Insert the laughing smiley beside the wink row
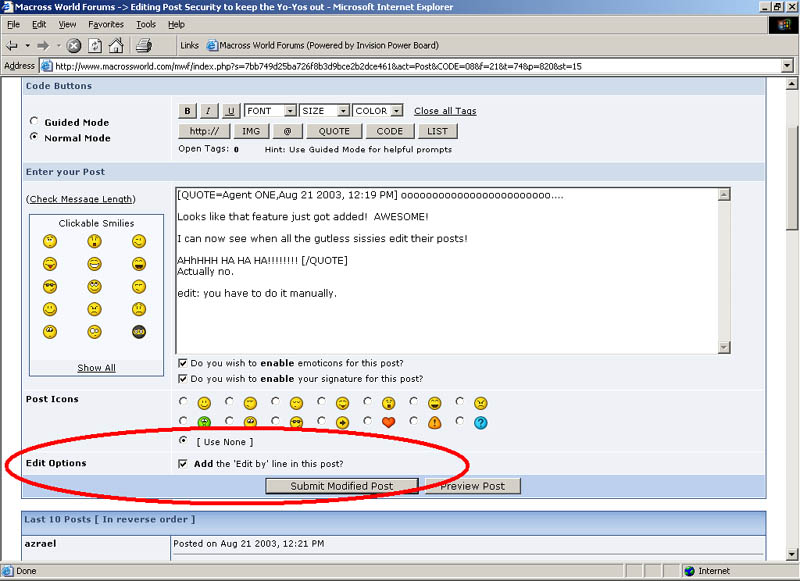This screenshot has height=581, width=800. click(139, 264)
